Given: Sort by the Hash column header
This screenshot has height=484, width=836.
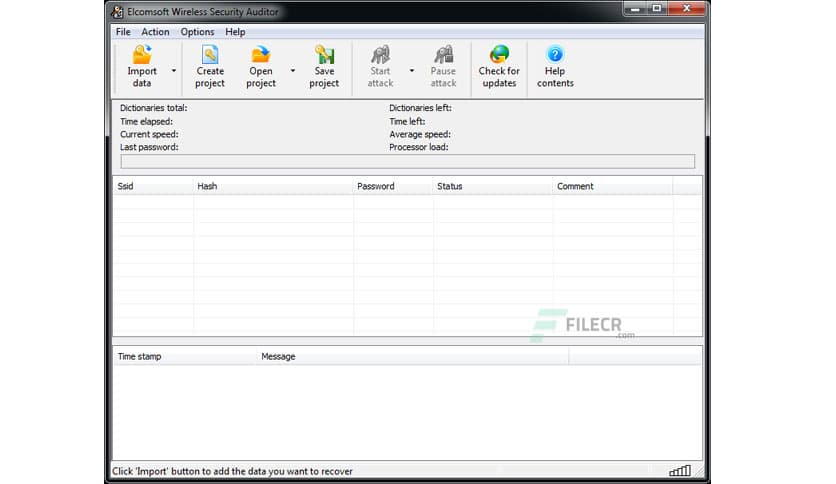Looking at the screenshot, I should point(273,186).
